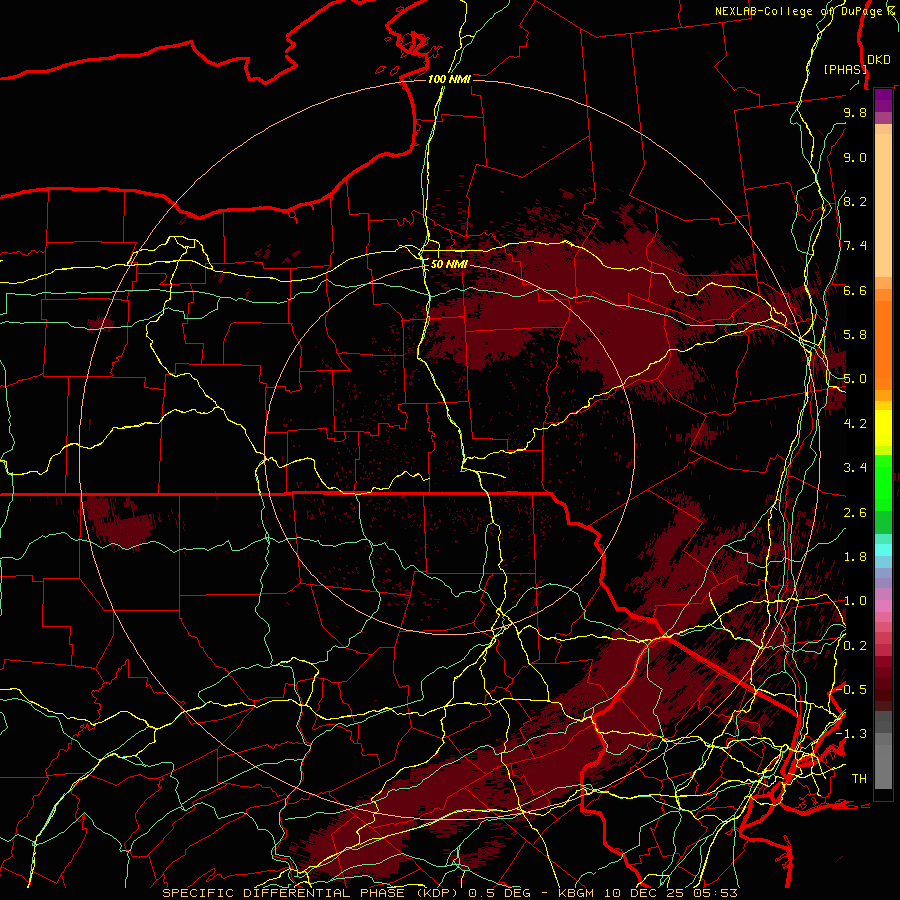Click the 4.2 value on the scale
Screen dimensions: 900x900
(x=855, y=424)
